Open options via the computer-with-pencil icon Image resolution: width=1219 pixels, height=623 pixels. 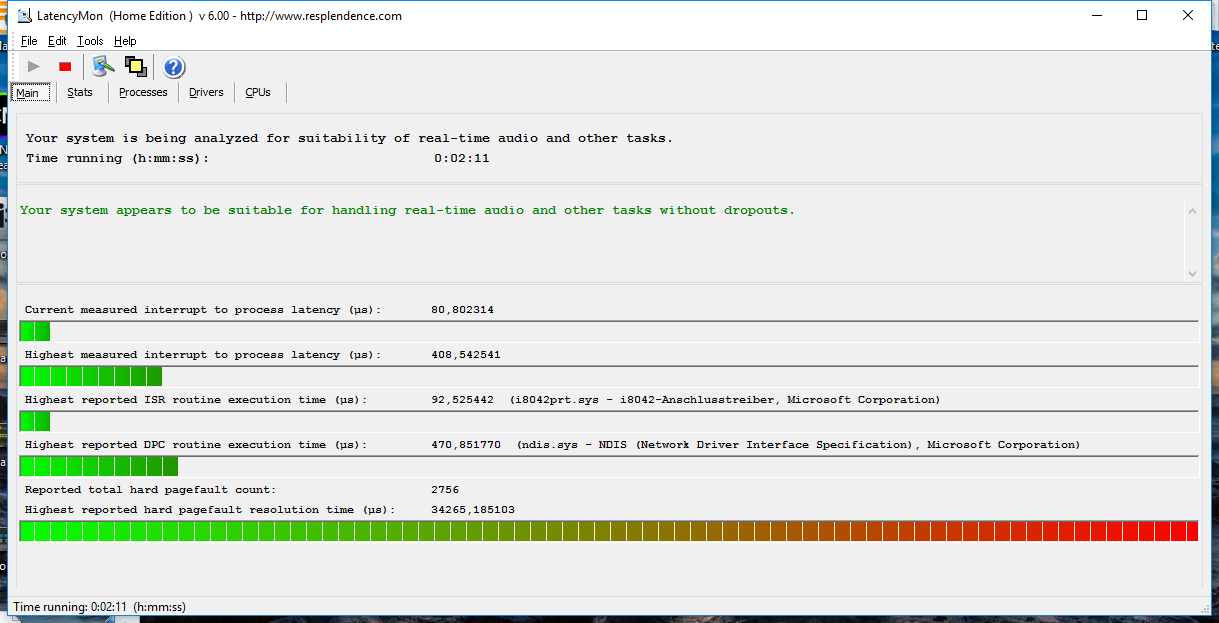click(x=103, y=67)
